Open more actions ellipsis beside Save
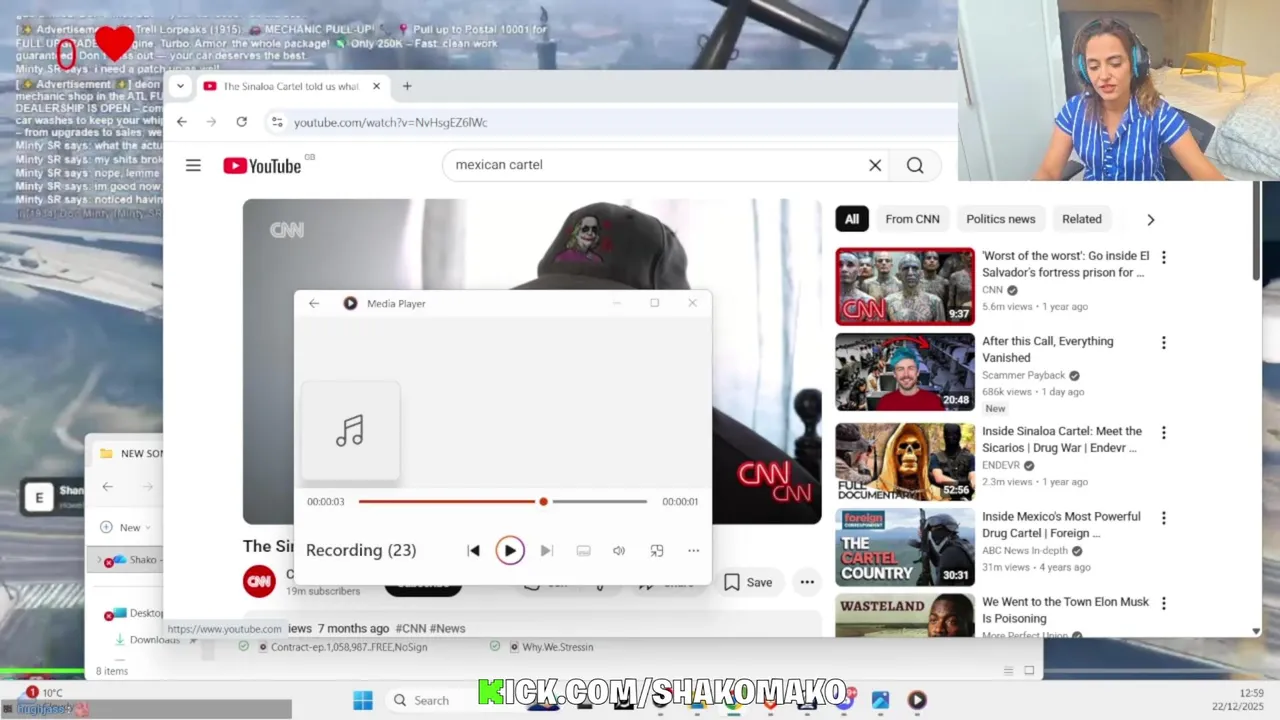1280x720 pixels. coord(807,582)
